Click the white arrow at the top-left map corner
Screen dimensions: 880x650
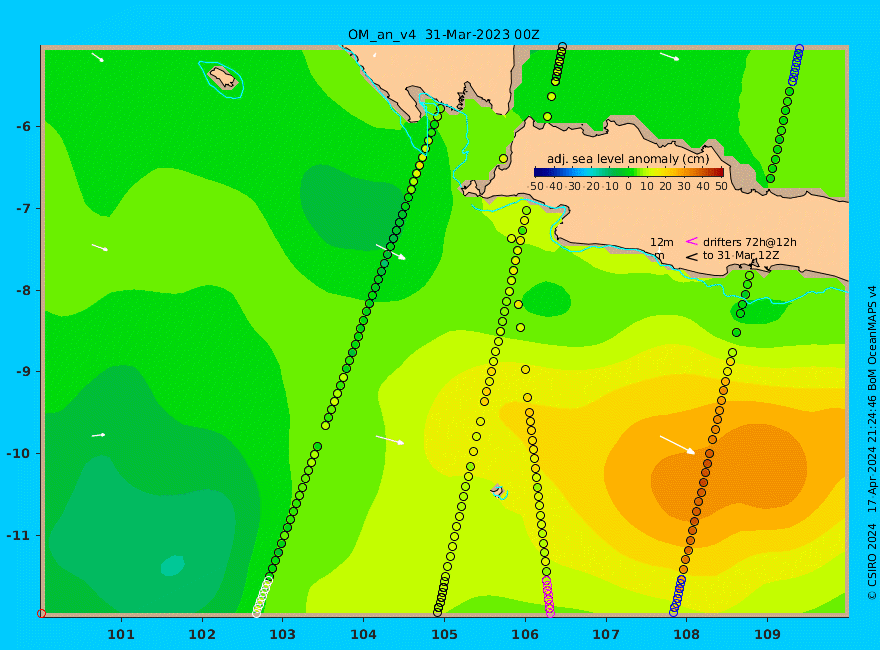(x=98, y=57)
